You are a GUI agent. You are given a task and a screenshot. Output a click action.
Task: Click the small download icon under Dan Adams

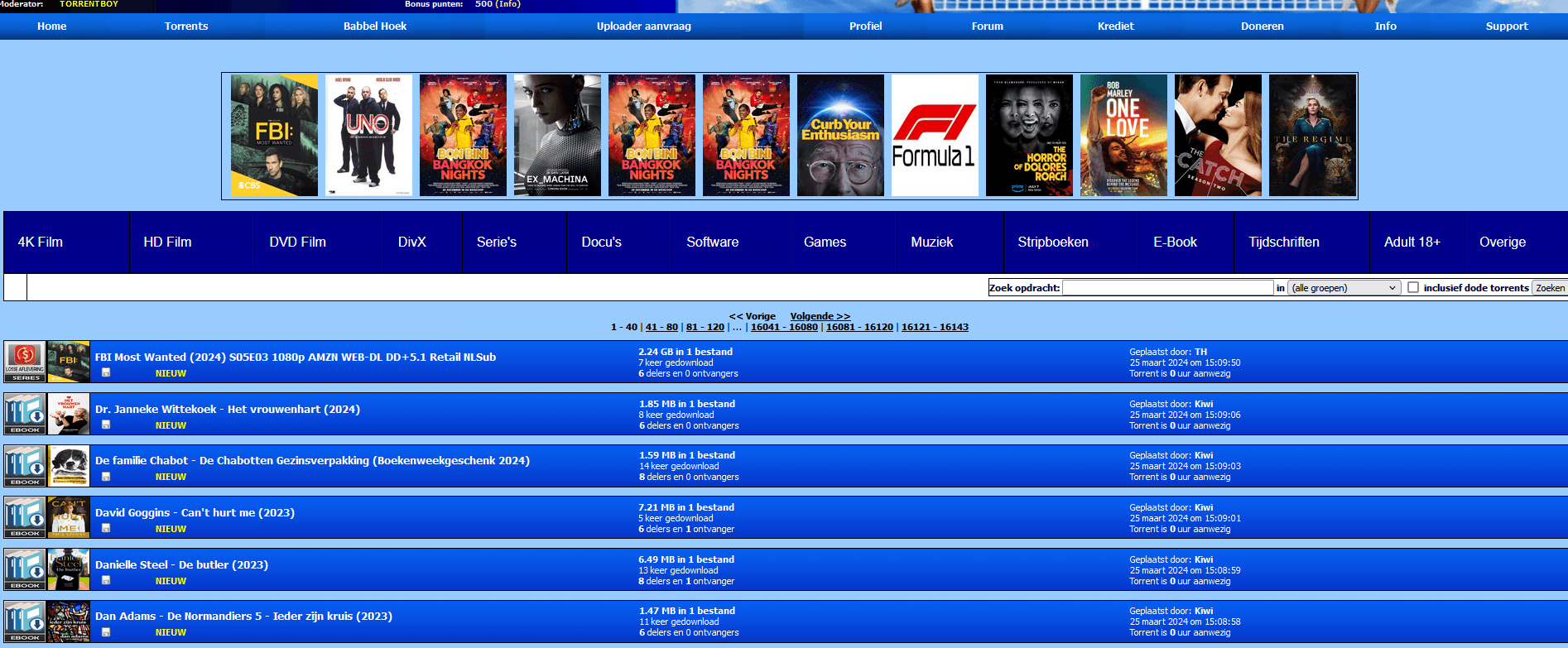point(106,632)
